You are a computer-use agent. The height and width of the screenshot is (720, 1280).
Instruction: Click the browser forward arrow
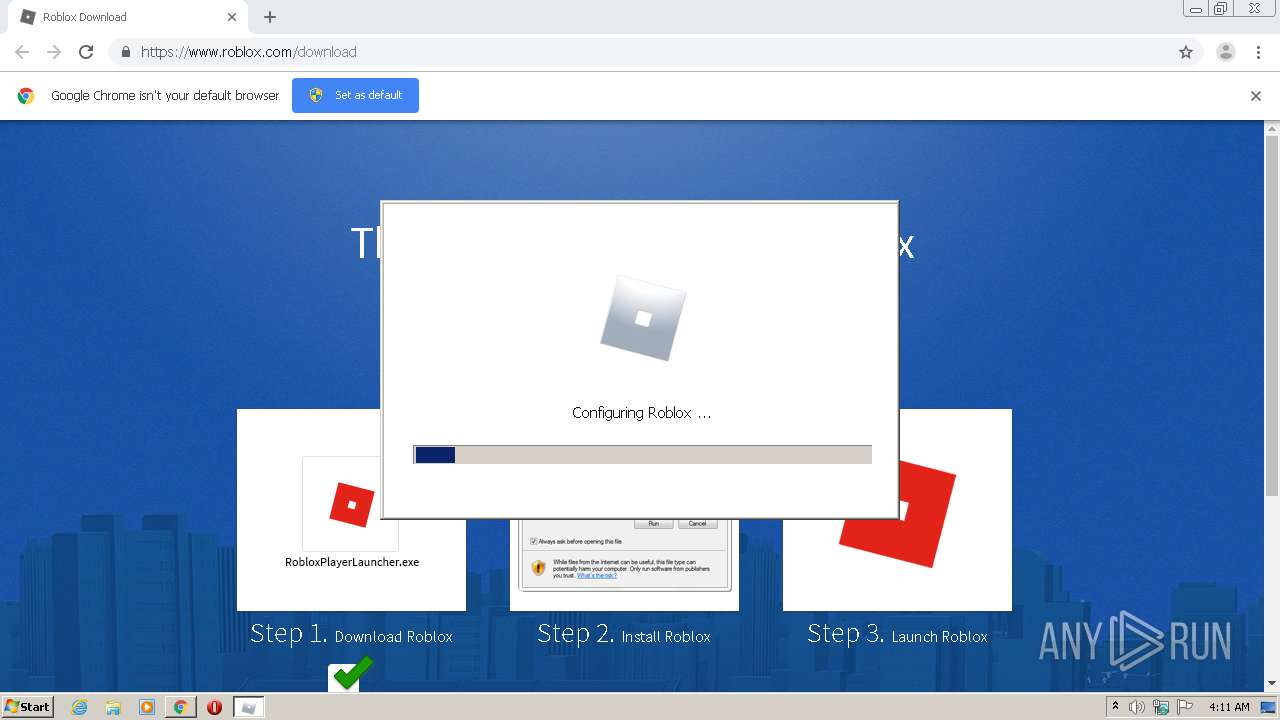pyautogui.click(x=54, y=52)
